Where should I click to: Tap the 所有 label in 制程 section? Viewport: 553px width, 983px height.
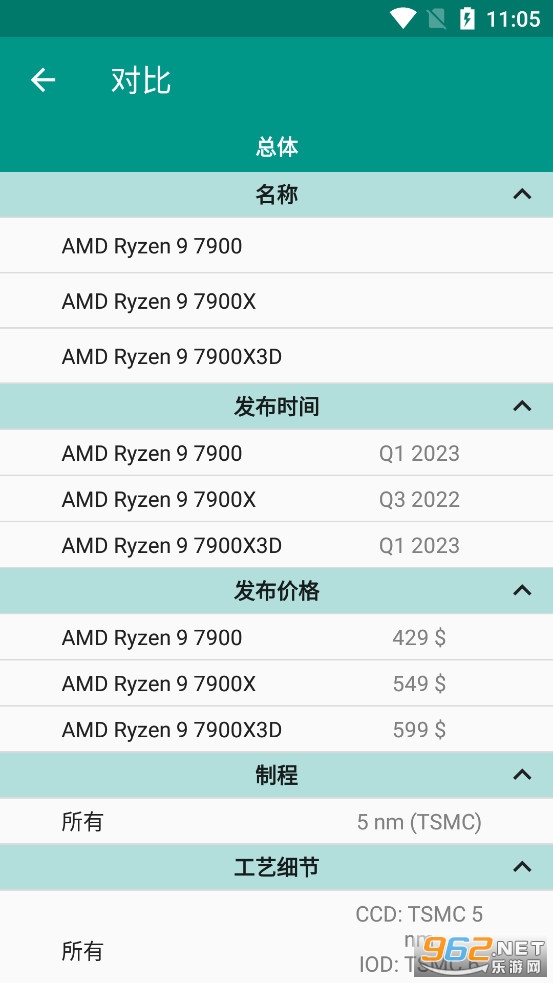(x=82, y=821)
